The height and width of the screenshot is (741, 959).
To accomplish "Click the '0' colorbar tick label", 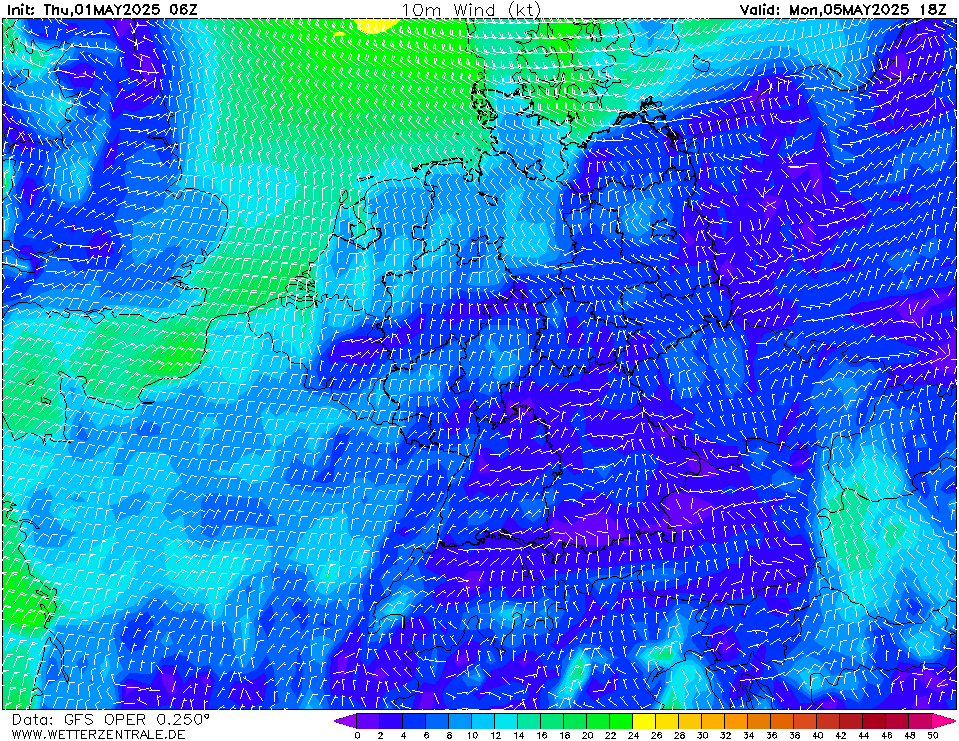I will click(357, 735).
